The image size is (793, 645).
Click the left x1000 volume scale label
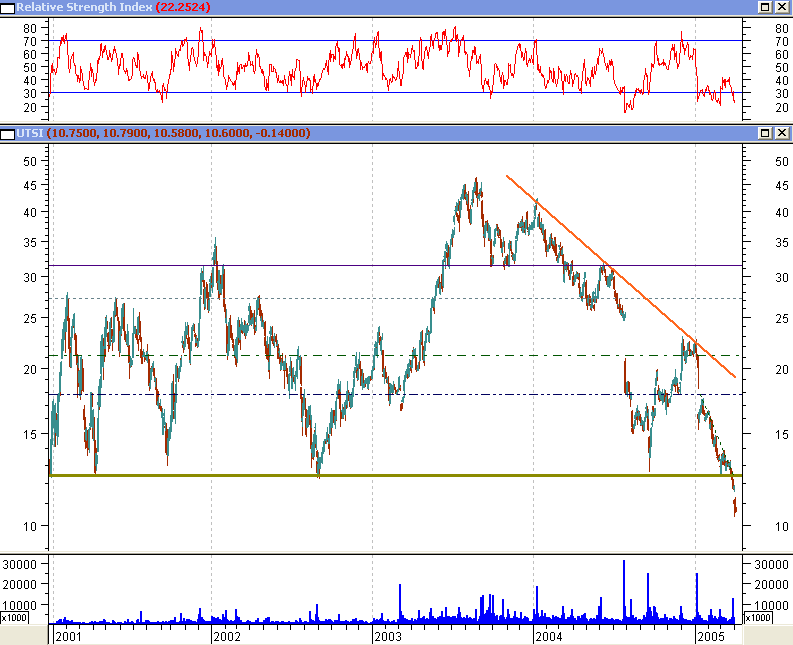(14, 618)
